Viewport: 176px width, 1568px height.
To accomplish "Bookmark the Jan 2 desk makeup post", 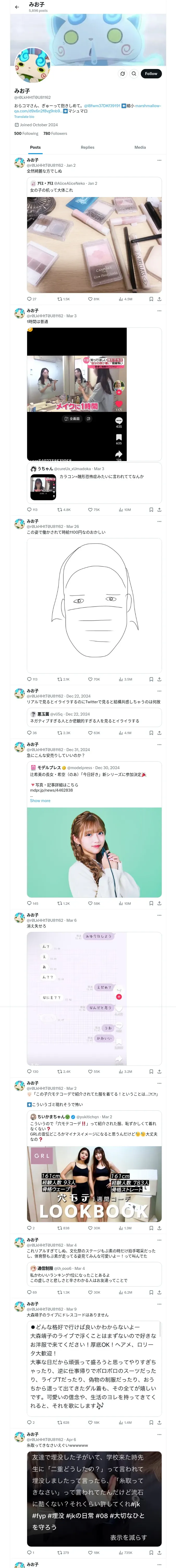I will (151, 299).
